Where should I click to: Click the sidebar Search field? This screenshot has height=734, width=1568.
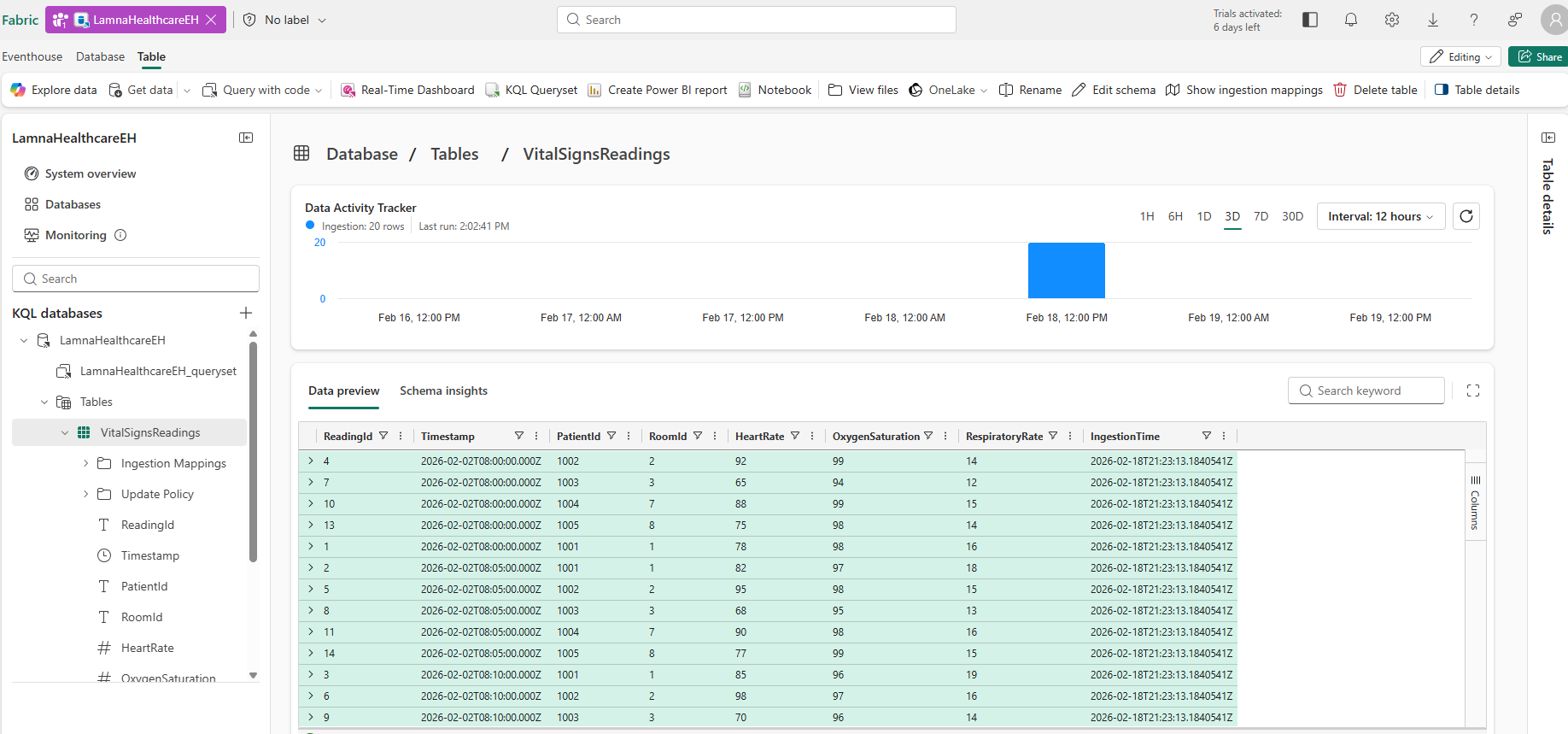coord(136,279)
